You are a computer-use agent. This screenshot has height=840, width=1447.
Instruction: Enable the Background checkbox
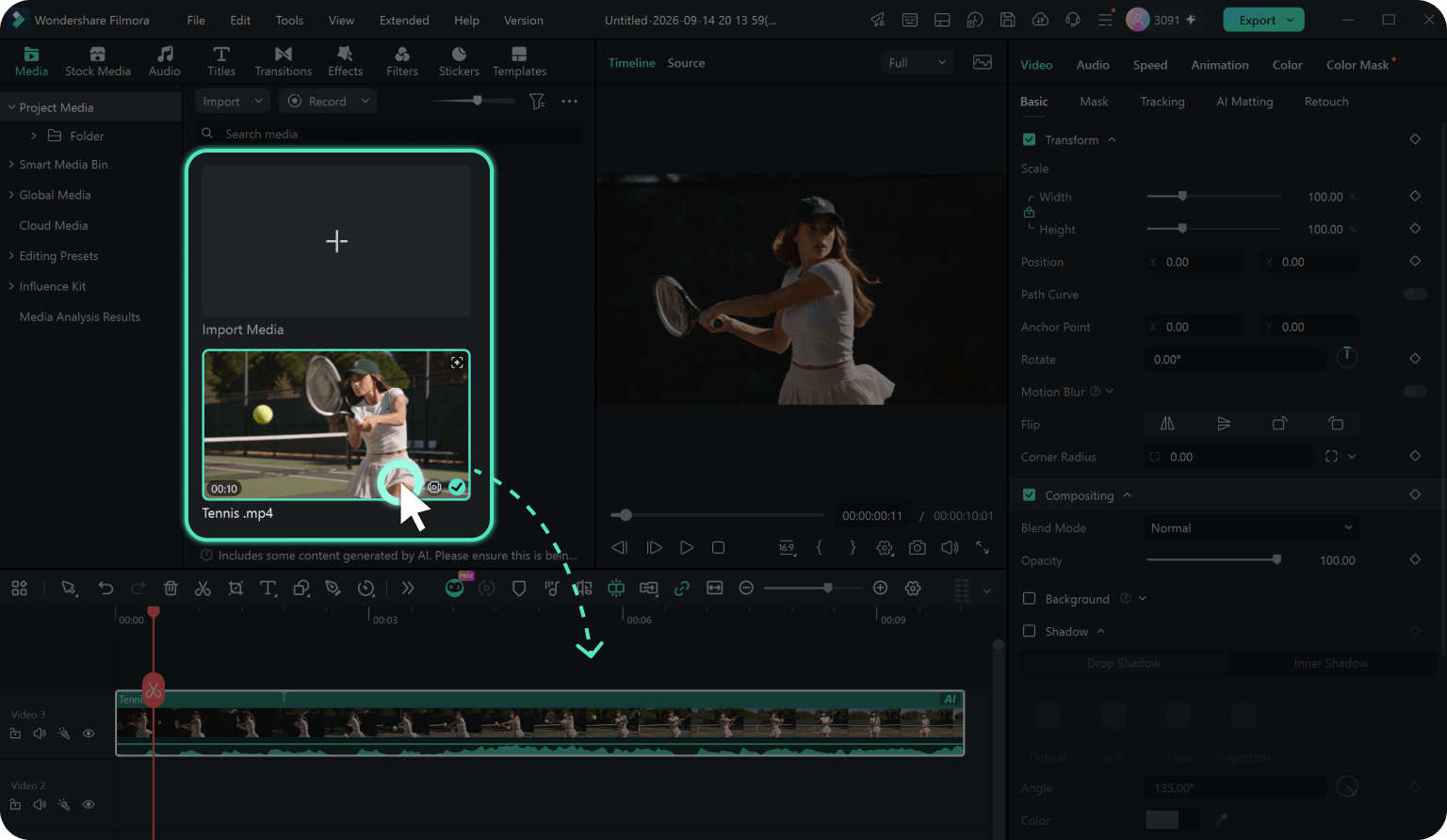pyautogui.click(x=1029, y=599)
